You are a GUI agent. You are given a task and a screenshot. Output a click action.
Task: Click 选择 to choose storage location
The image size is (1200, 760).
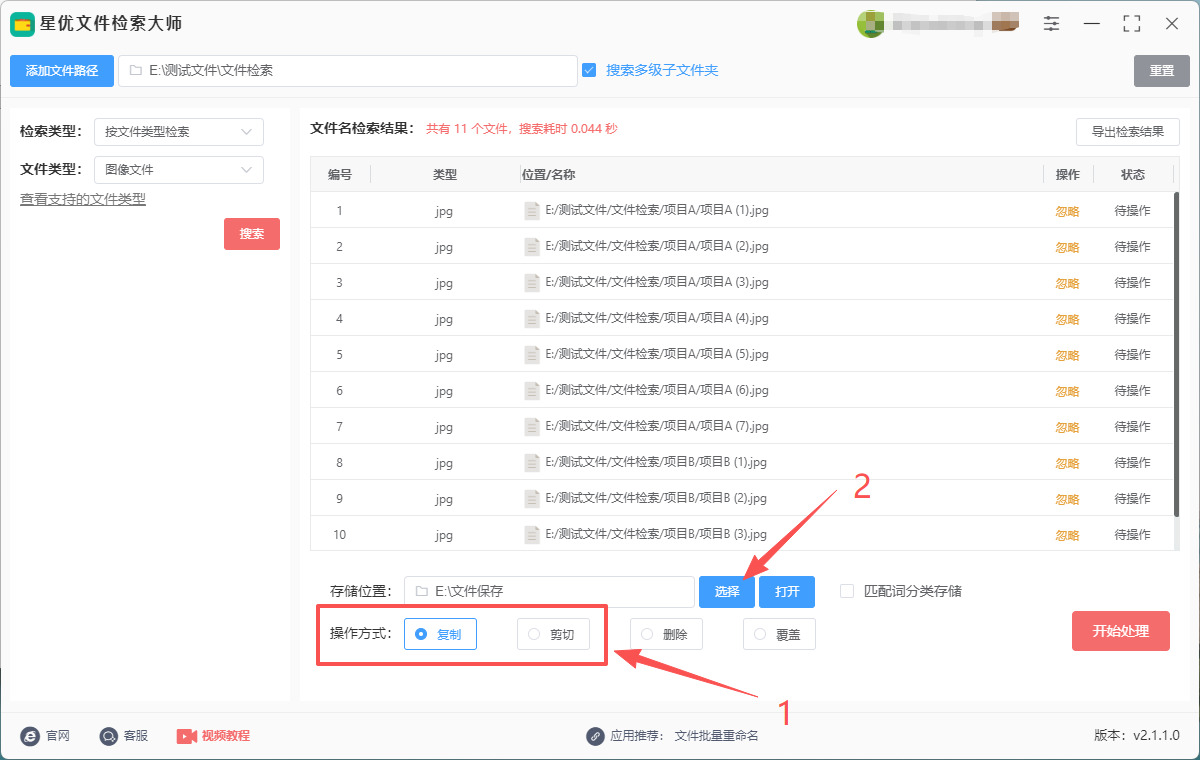point(727,592)
